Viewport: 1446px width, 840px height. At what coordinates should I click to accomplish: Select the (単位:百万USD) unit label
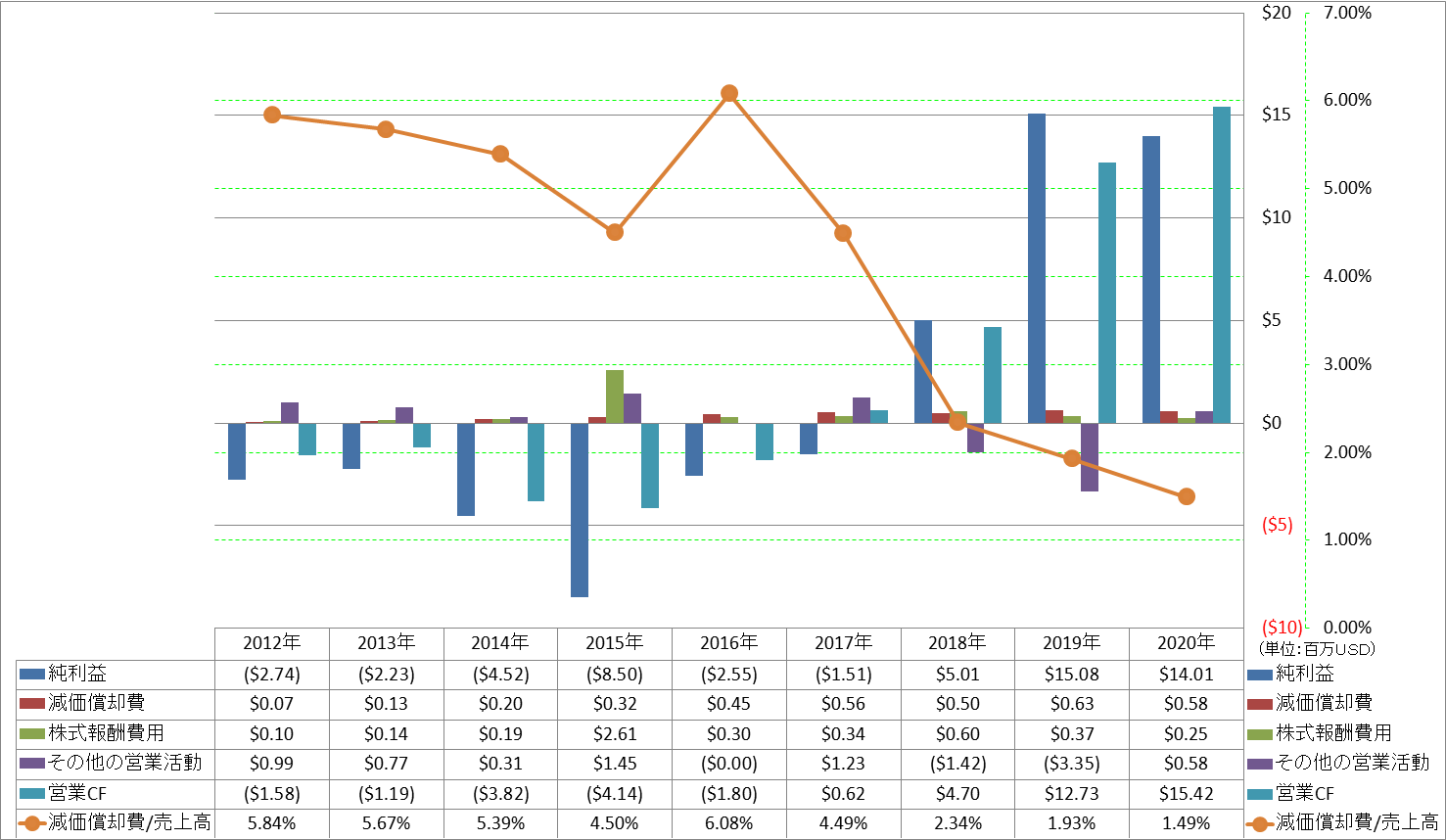point(1317,649)
